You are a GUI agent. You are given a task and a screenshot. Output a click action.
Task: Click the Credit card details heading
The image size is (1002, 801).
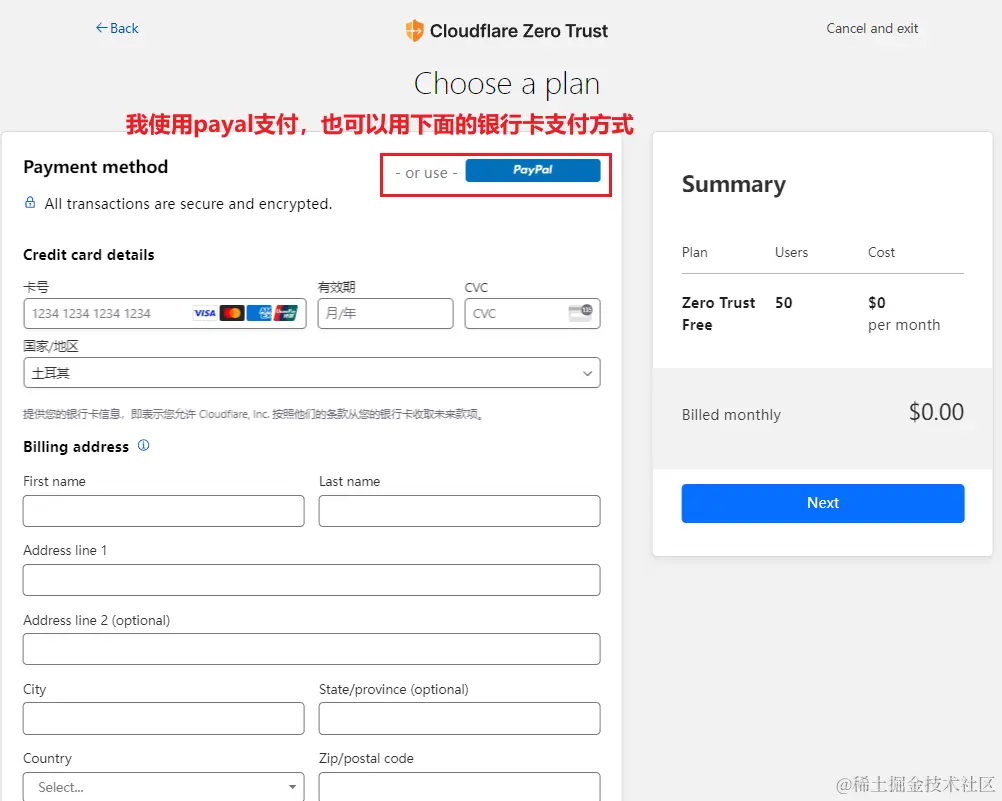(89, 255)
